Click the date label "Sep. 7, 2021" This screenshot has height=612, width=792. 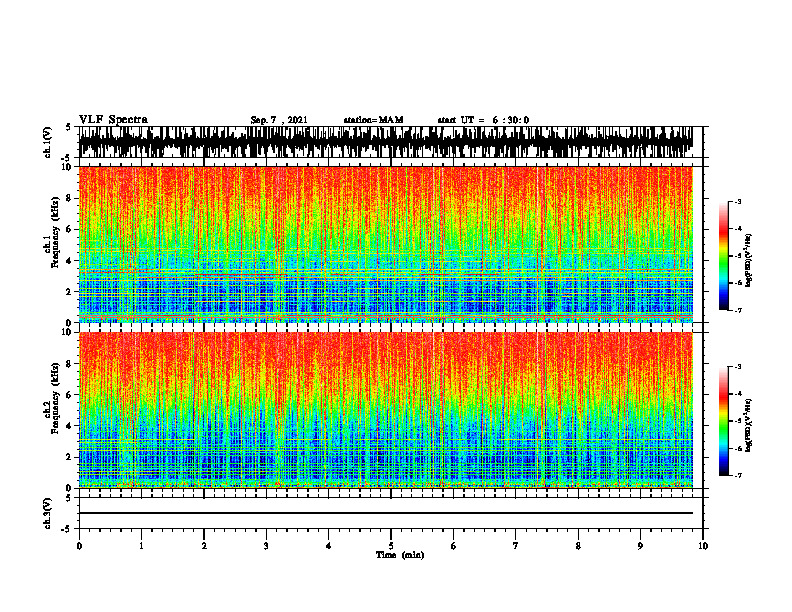tap(279, 120)
